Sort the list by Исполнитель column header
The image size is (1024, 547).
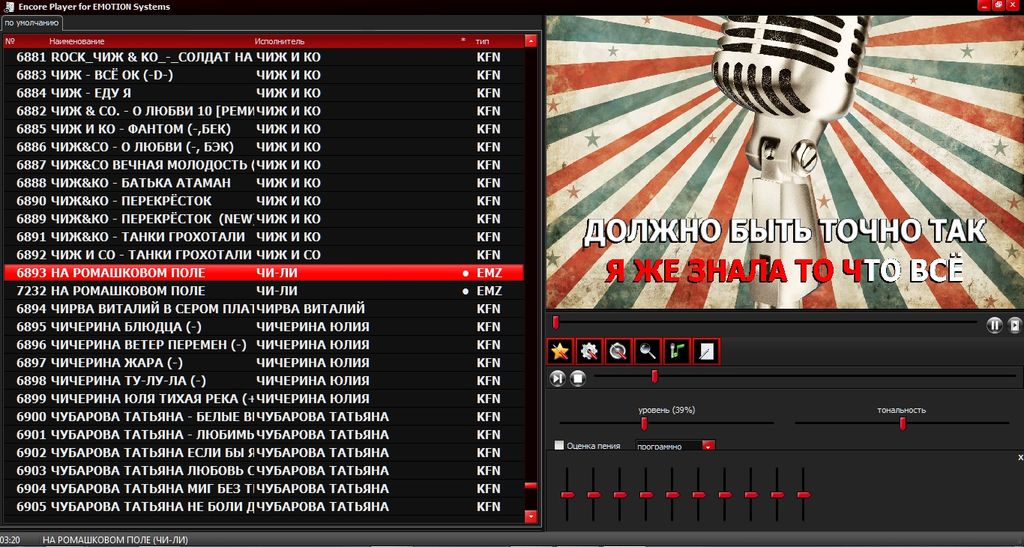click(279, 41)
